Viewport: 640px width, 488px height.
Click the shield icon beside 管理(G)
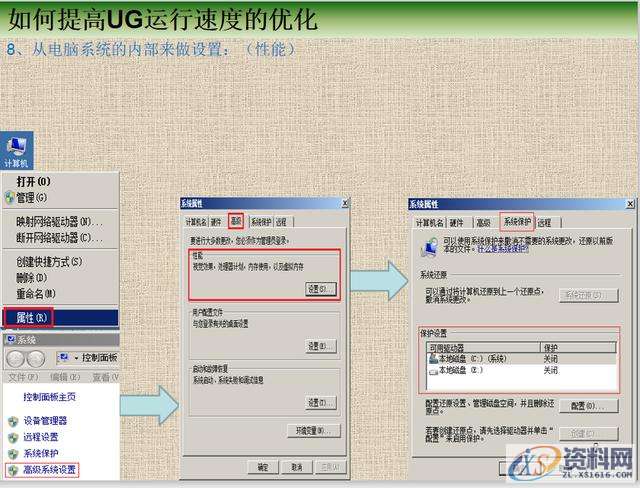tap(10, 198)
